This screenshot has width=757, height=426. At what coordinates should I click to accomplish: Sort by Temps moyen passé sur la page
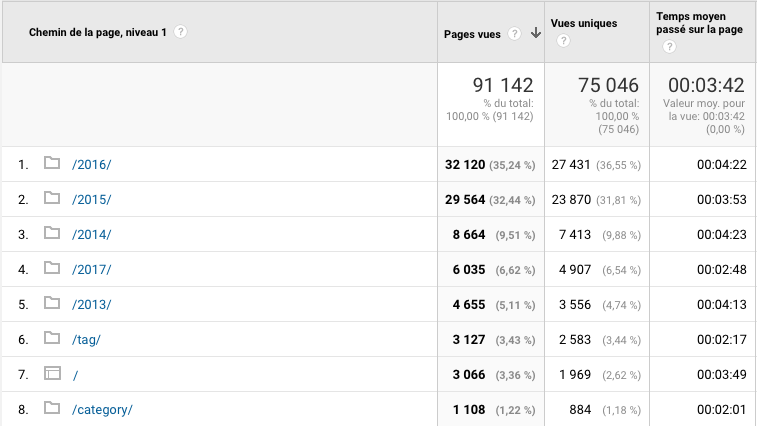[x=698, y=24]
